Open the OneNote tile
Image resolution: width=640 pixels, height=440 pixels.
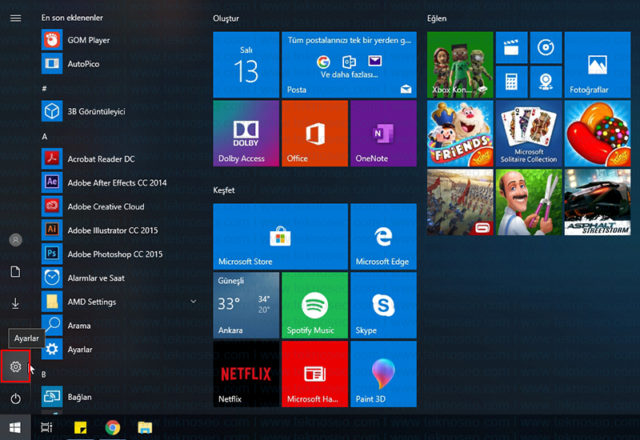[383, 133]
